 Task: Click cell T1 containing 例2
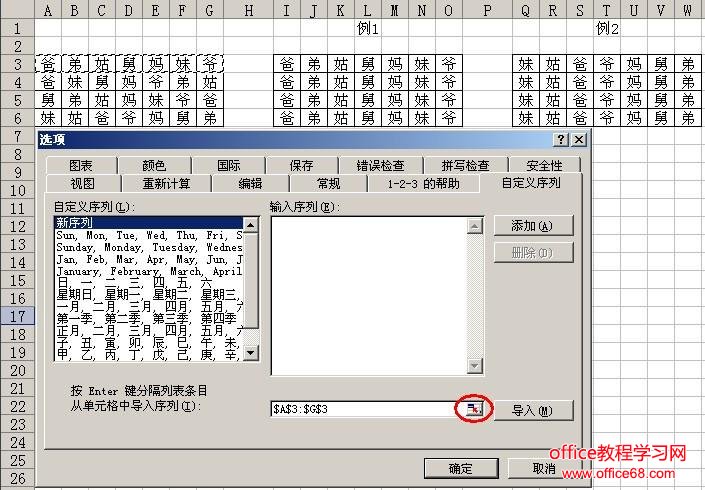[x=607, y=28]
